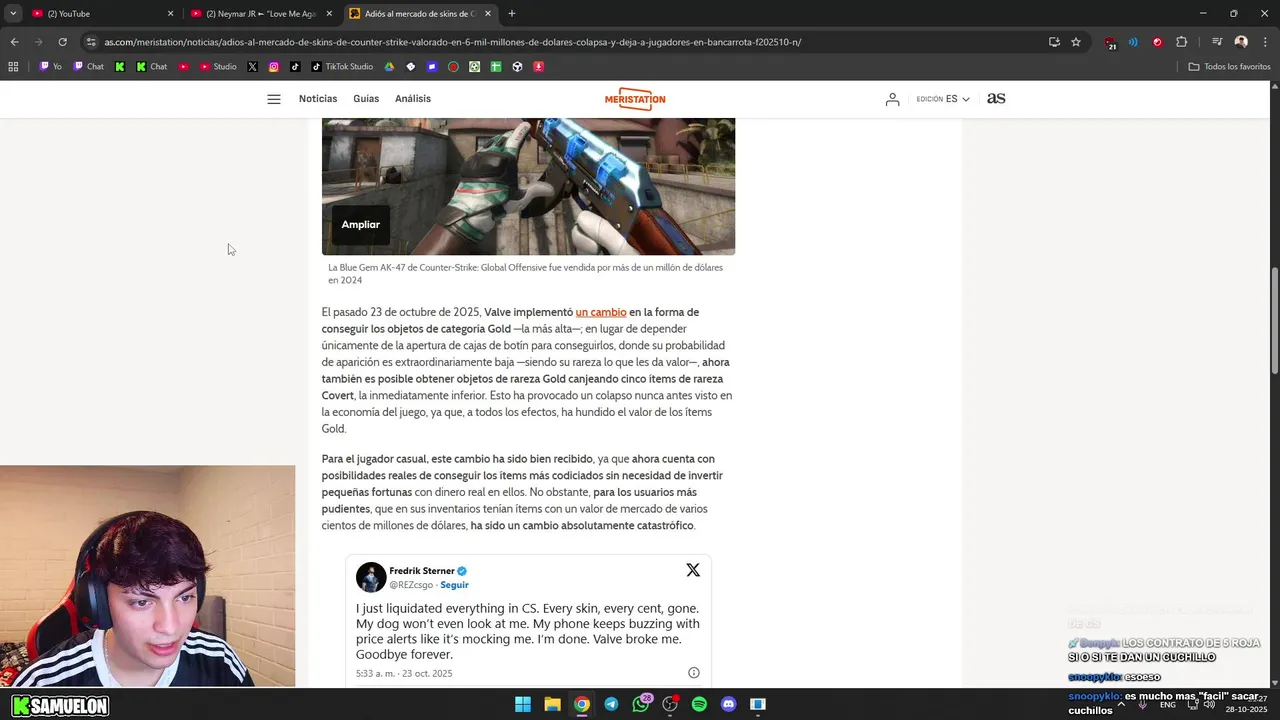Image resolution: width=1280 pixels, height=720 pixels.
Task: Open the ENG language indicator in taskbar
Action: pos(1167,705)
